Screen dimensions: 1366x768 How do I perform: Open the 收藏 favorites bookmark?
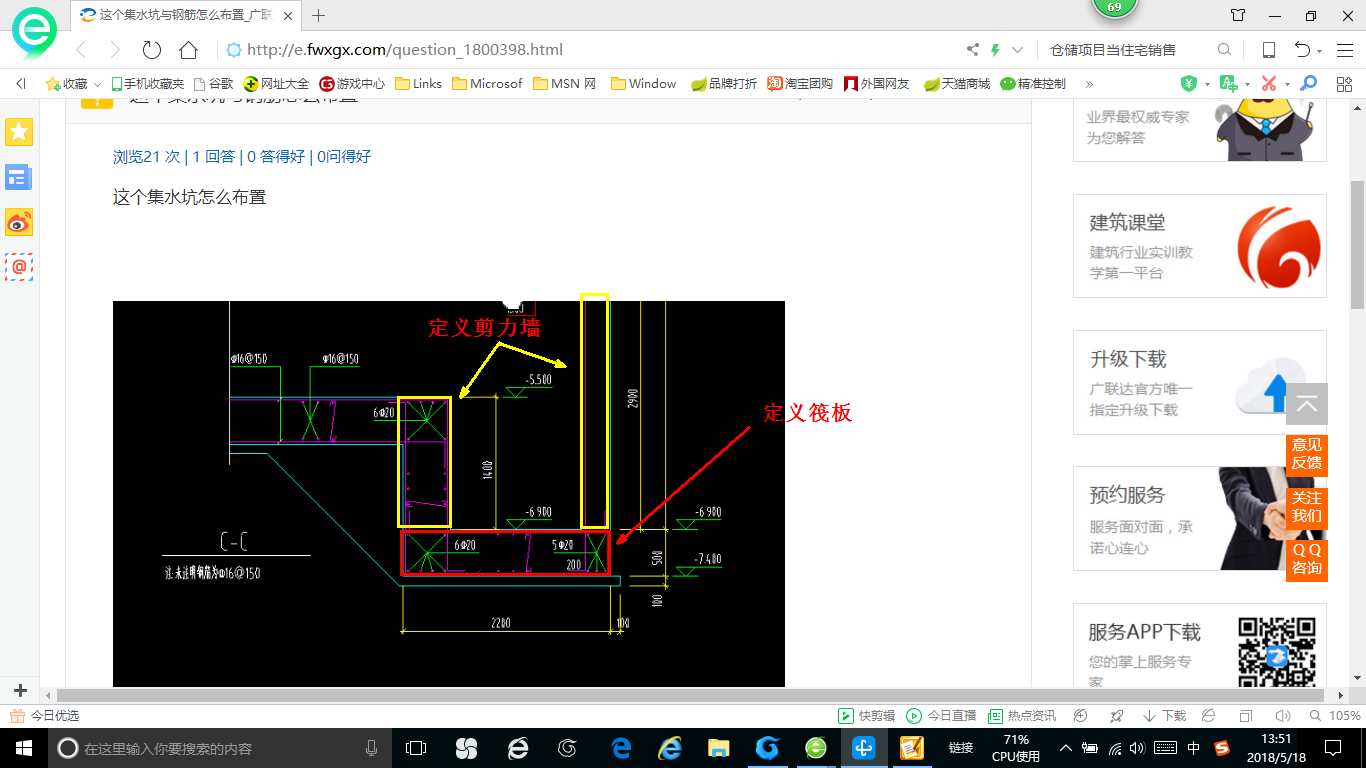pyautogui.click(x=67, y=84)
